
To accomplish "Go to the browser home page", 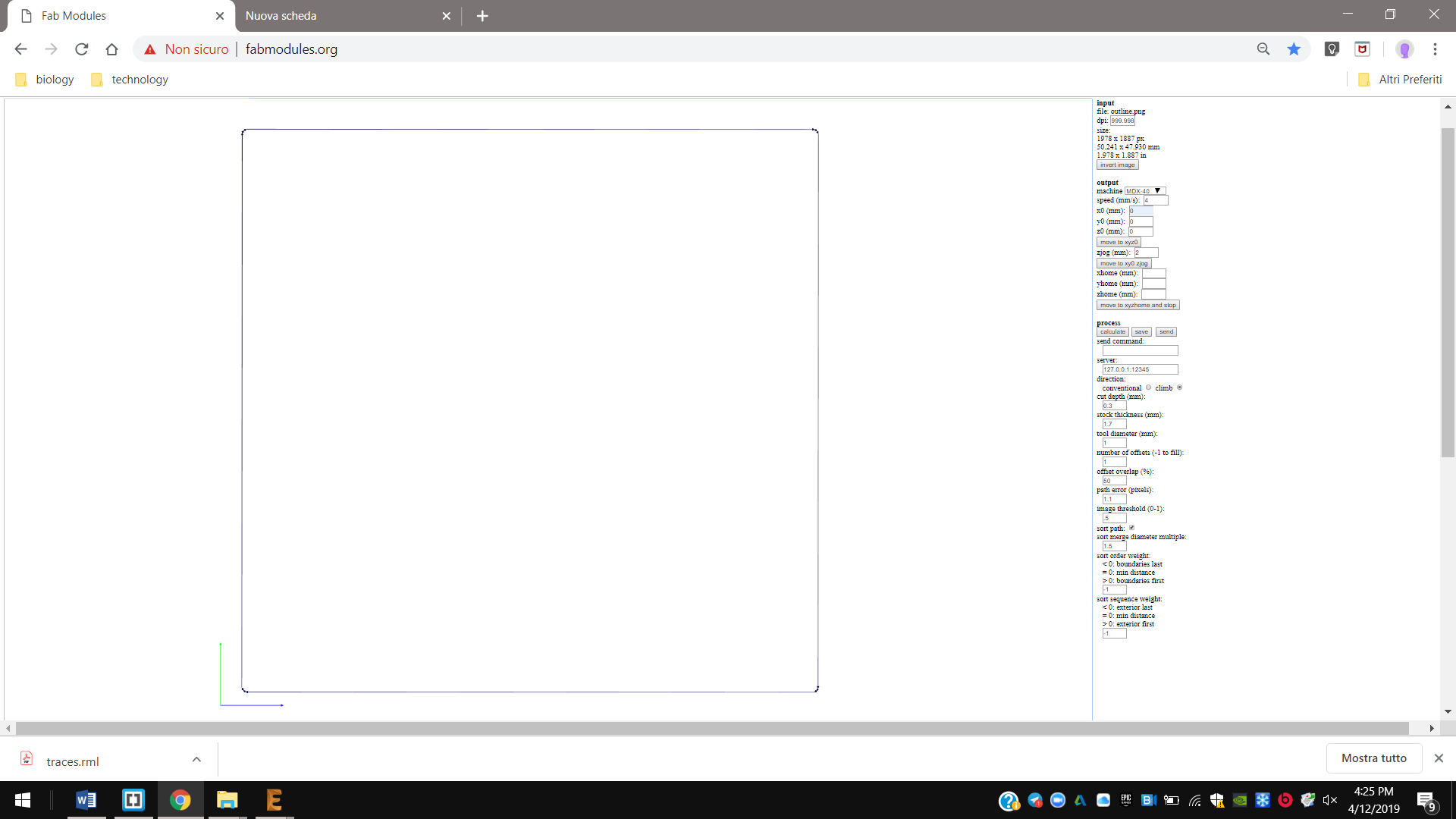I will [x=112, y=49].
